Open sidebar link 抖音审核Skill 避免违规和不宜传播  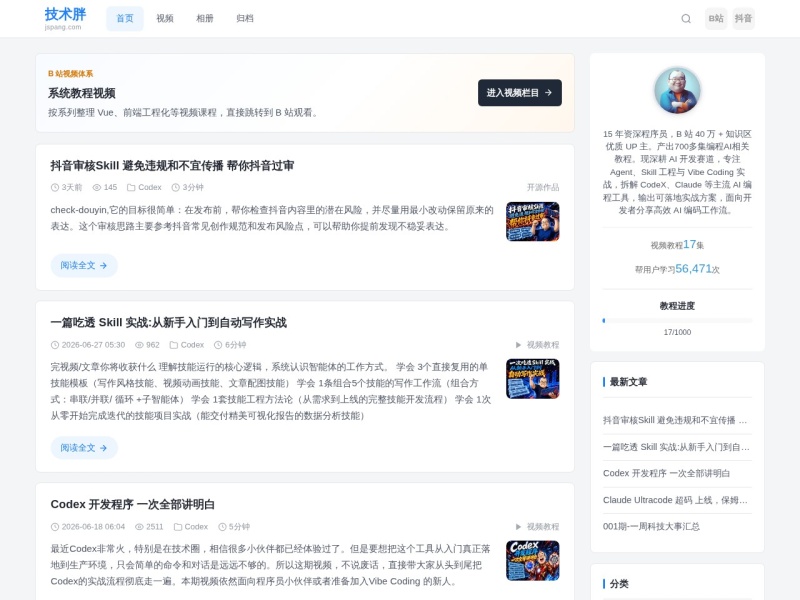coord(674,420)
